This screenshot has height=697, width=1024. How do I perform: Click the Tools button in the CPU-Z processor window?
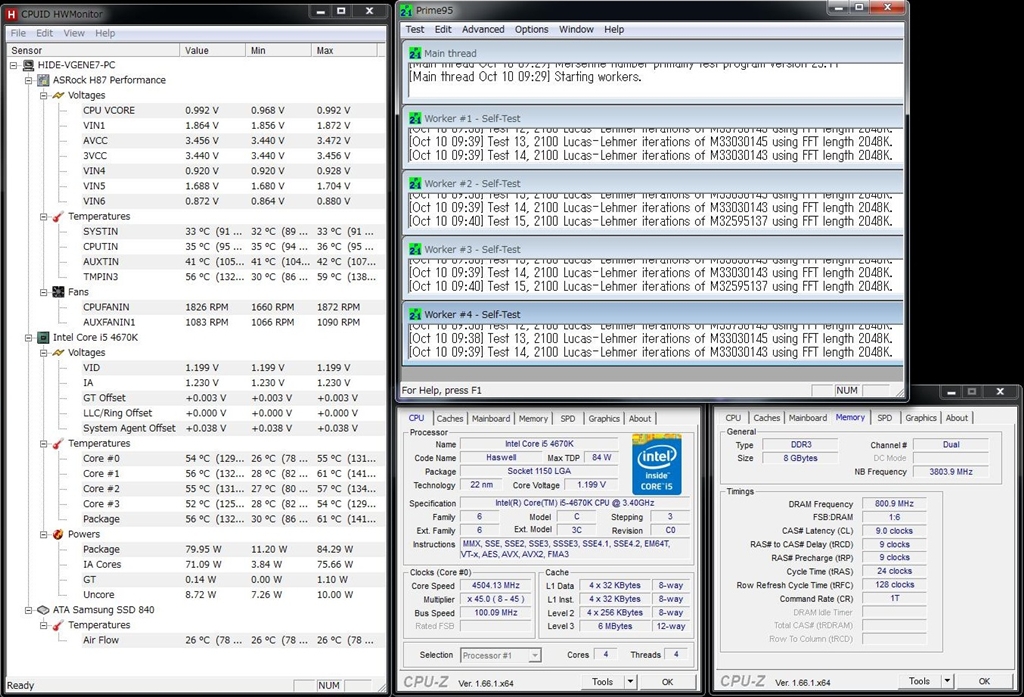(602, 682)
